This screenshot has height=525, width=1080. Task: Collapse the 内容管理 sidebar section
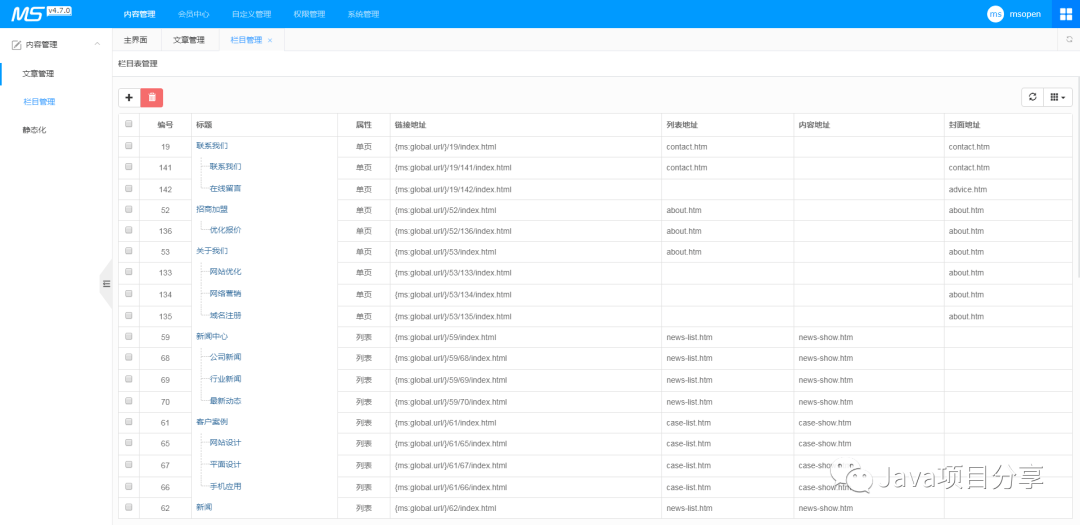(x=97, y=44)
